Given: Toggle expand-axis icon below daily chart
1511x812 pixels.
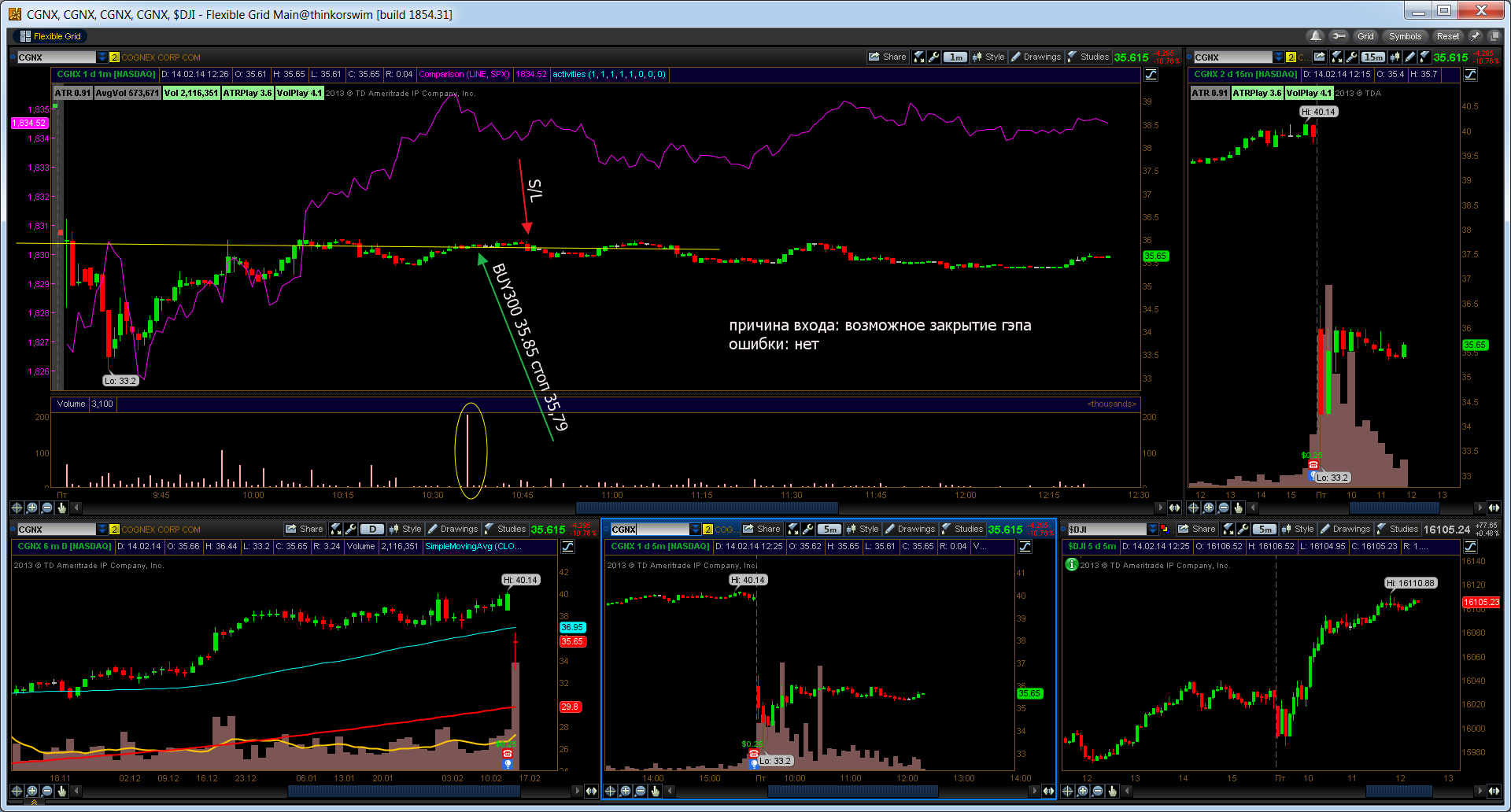Looking at the screenshot, I should 592,791.
